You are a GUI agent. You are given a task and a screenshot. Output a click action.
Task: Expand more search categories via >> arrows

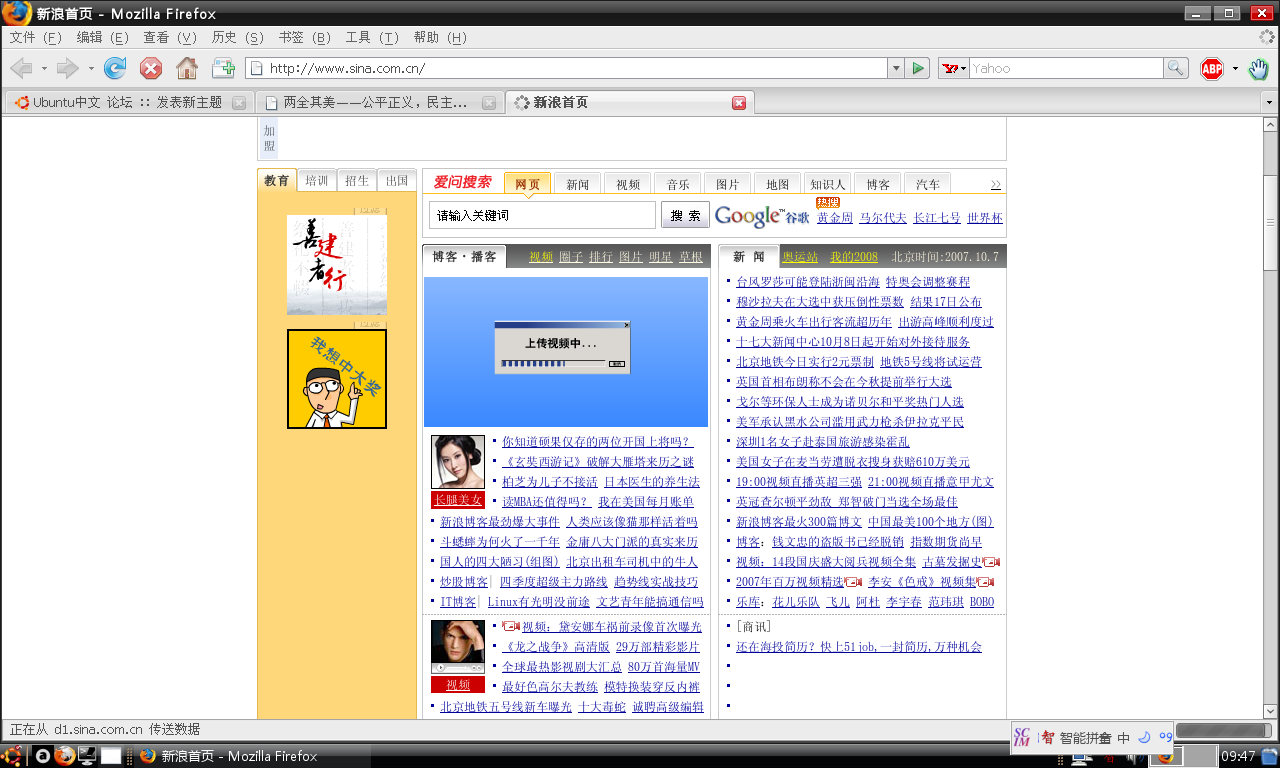point(996,184)
